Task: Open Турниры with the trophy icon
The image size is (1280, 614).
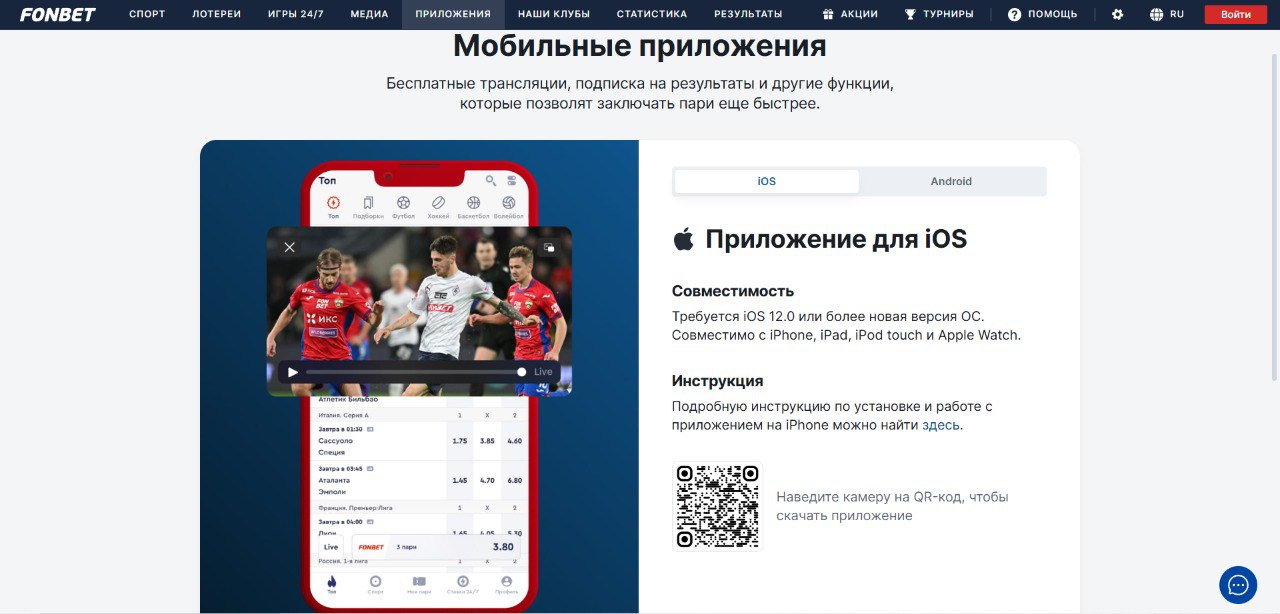Action: point(937,14)
